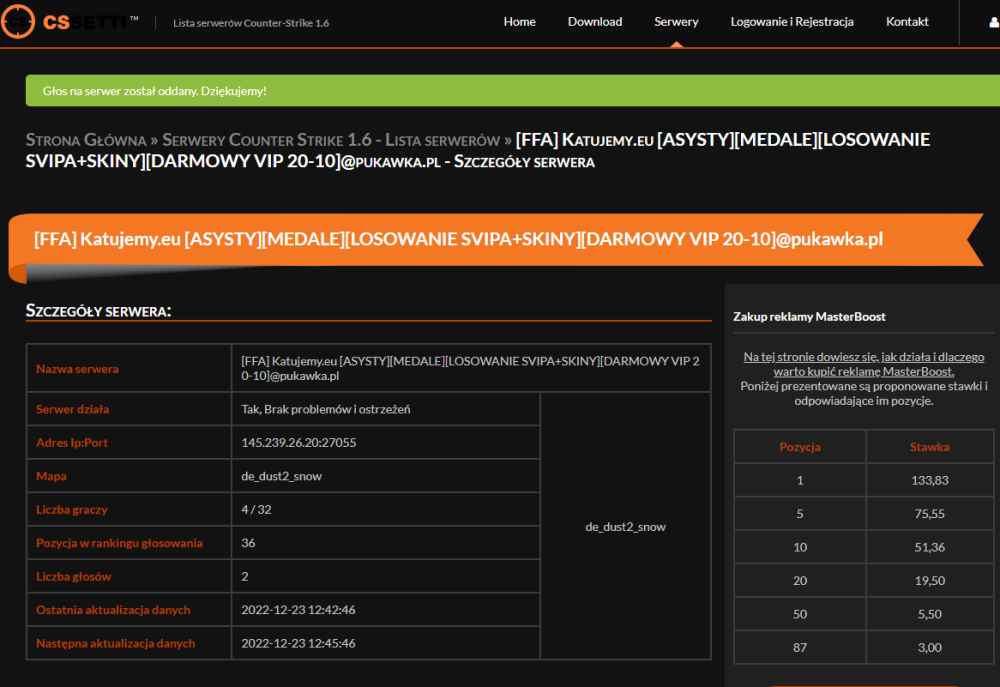Screen dimensions: 1000x687
Task: Click the Szczegóły serwera section heading
Action: [x=98, y=311]
